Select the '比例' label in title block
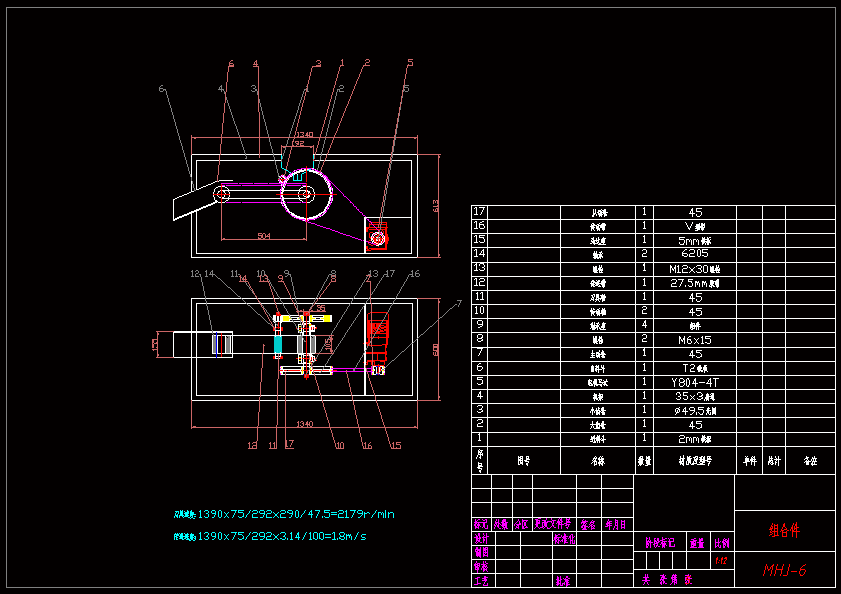The width and height of the screenshot is (841, 594). point(721,544)
